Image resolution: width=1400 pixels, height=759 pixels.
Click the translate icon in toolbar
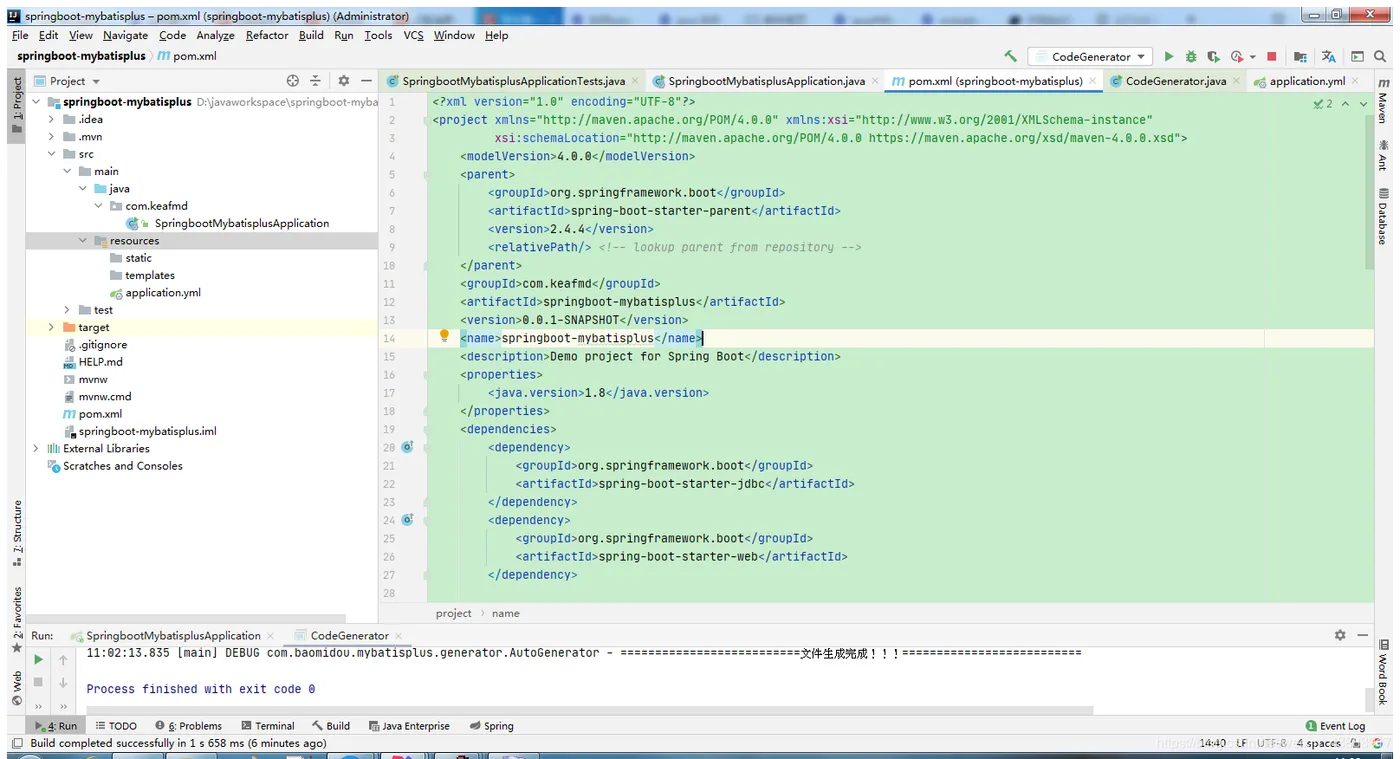point(1328,57)
